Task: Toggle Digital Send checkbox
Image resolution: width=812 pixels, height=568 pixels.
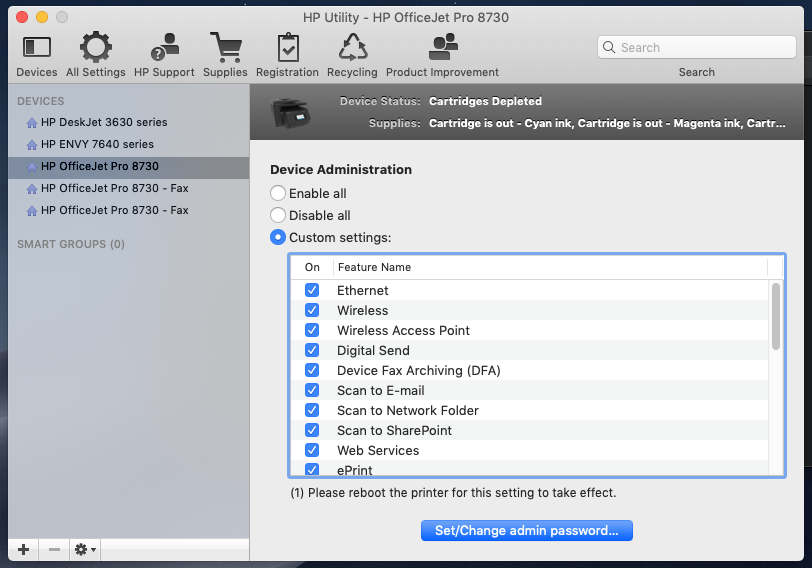Action: (312, 350)
